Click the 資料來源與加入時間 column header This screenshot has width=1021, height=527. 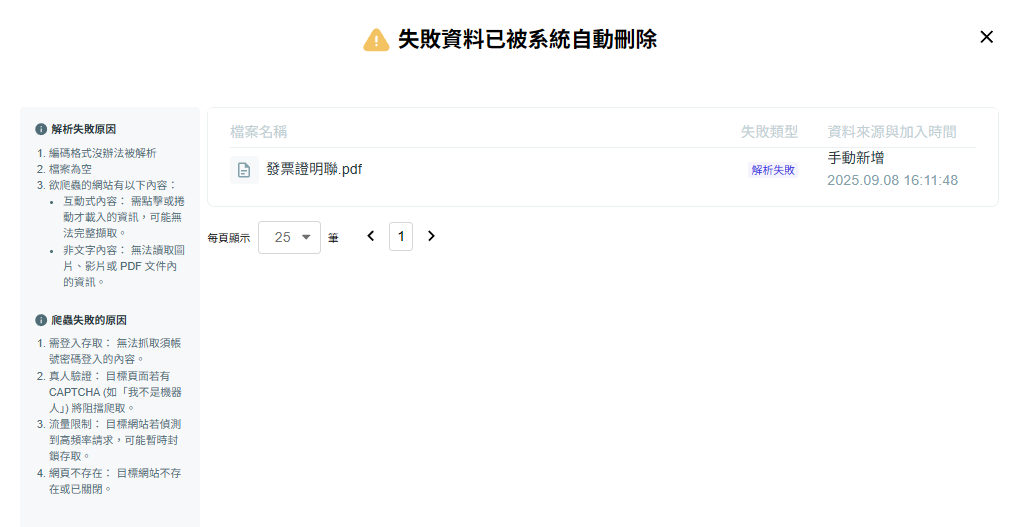tap(892, 132)
